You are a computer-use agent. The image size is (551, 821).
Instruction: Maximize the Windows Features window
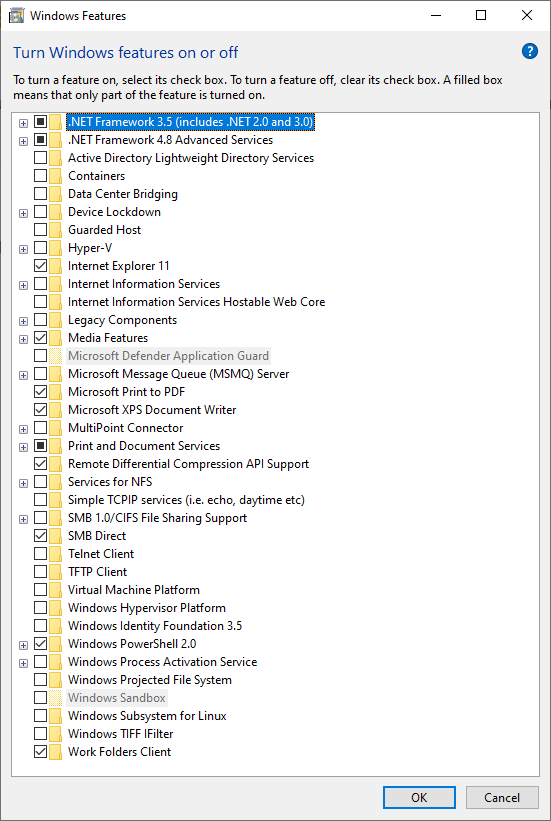(481, 16)
